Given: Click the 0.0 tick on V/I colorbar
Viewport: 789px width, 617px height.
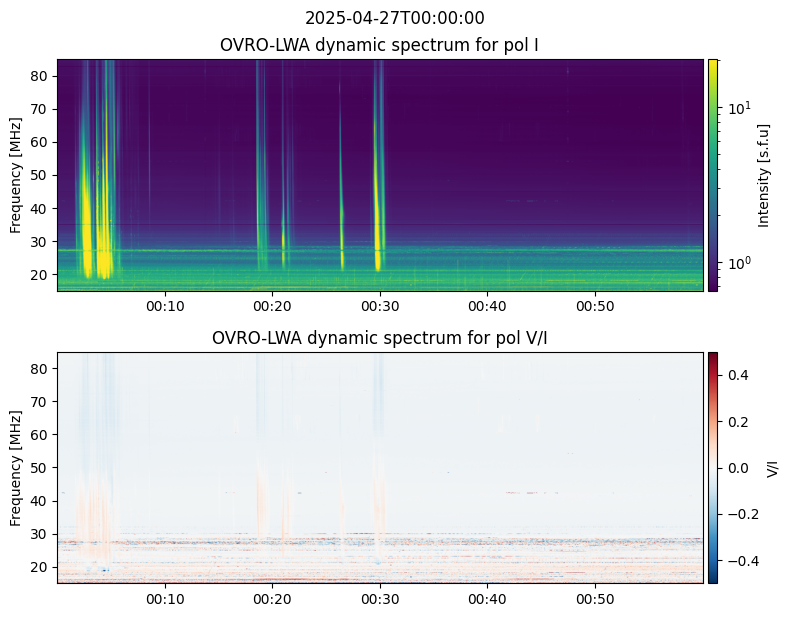Looking at the screenshot, I should 738,468.
